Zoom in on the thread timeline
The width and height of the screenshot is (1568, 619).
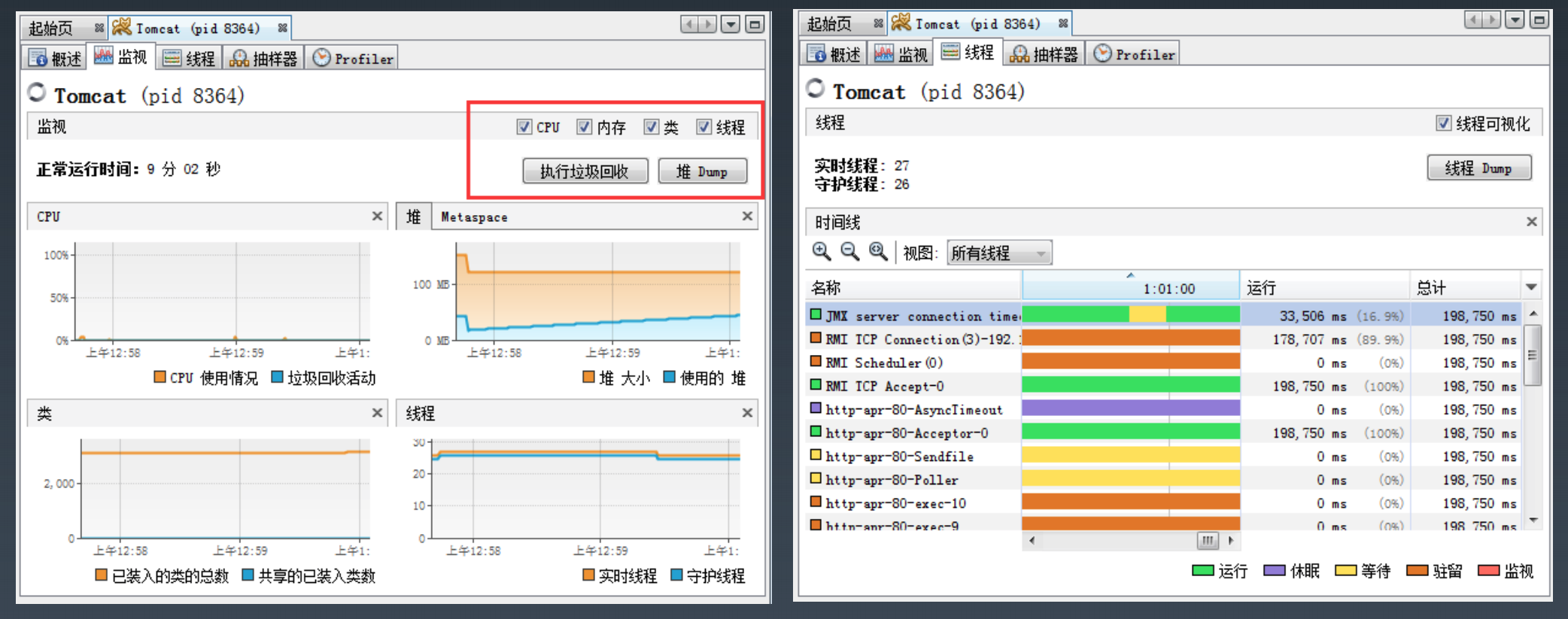822,252
